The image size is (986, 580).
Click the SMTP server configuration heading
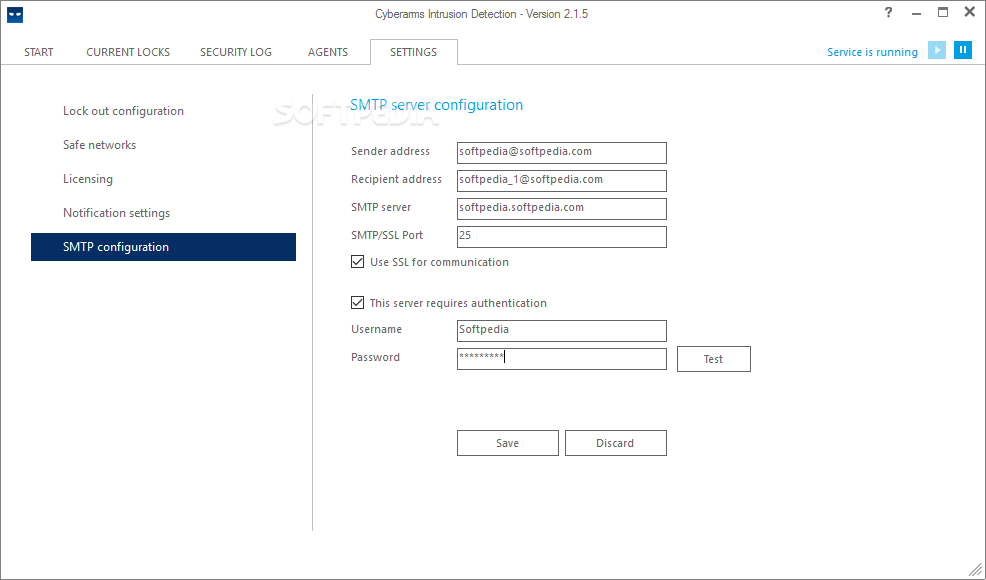436,105
